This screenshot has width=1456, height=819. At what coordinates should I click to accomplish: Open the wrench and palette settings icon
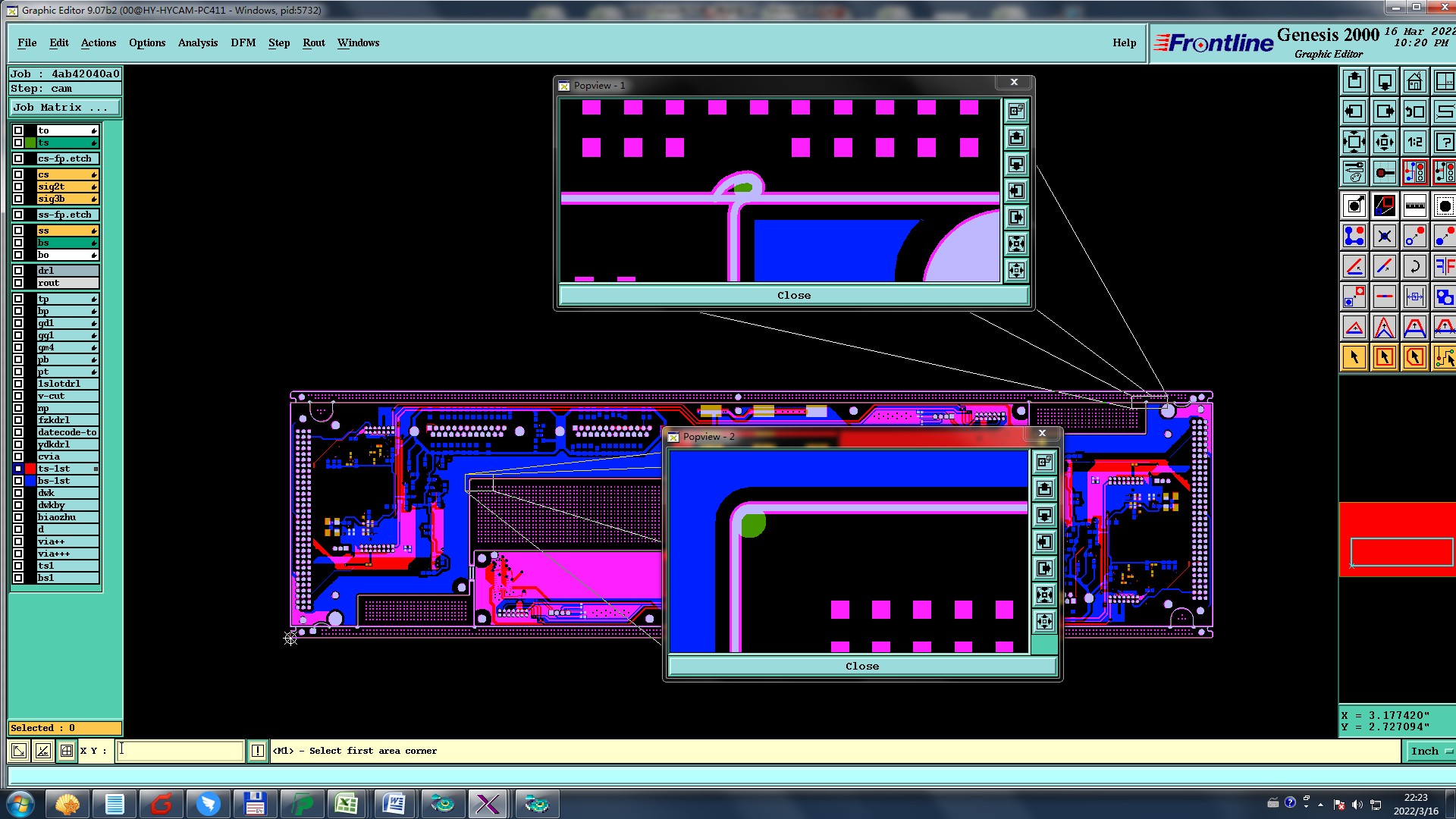(1354, 173)
